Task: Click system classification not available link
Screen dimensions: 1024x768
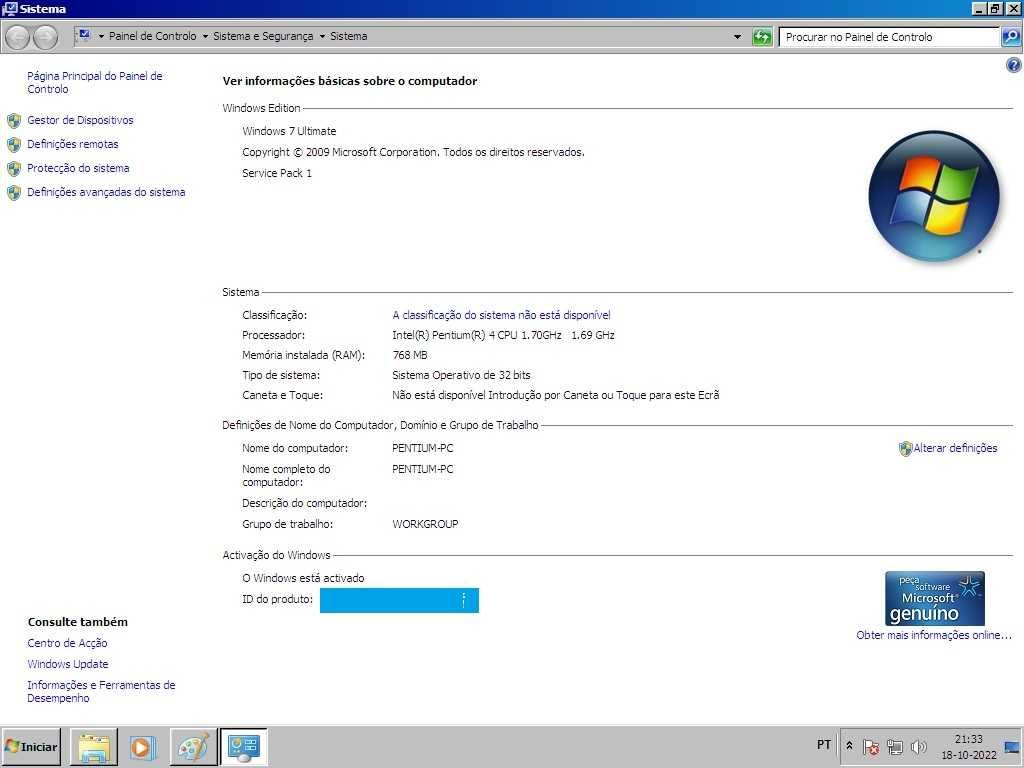Action: 501,315
